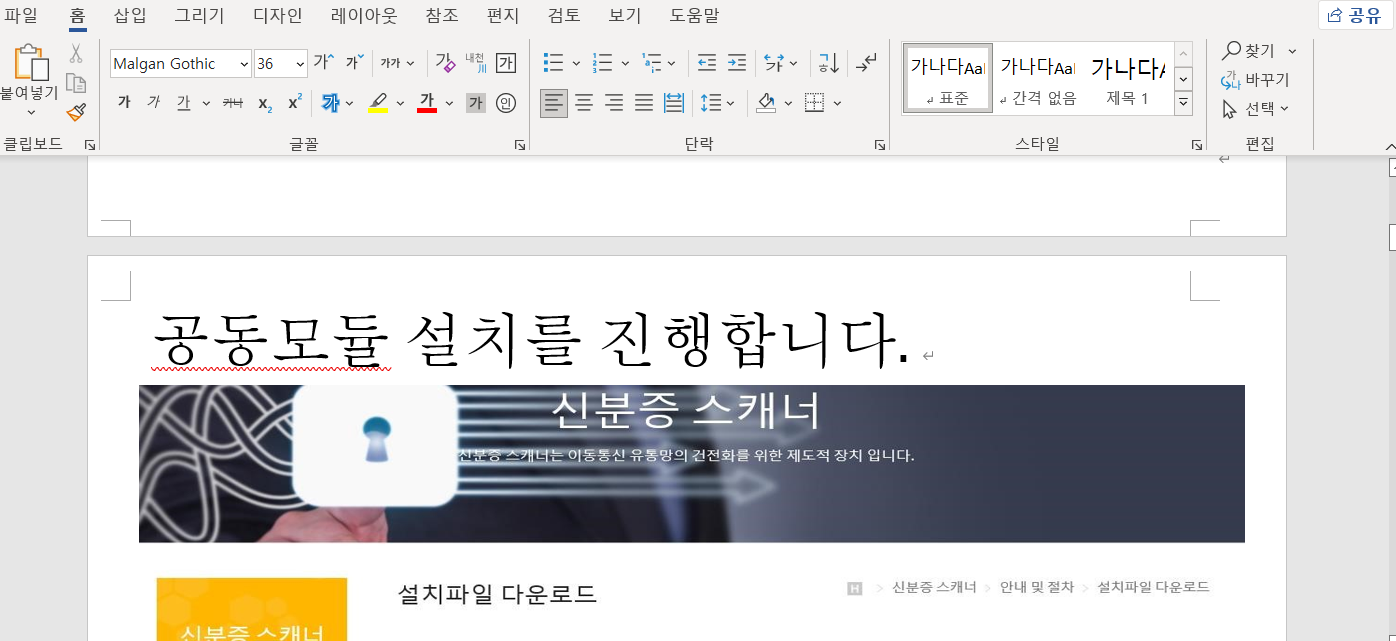Switch to the Draw (그리기) tab
The height and width of the screenshot is (641, 1396).
point(200,15)
